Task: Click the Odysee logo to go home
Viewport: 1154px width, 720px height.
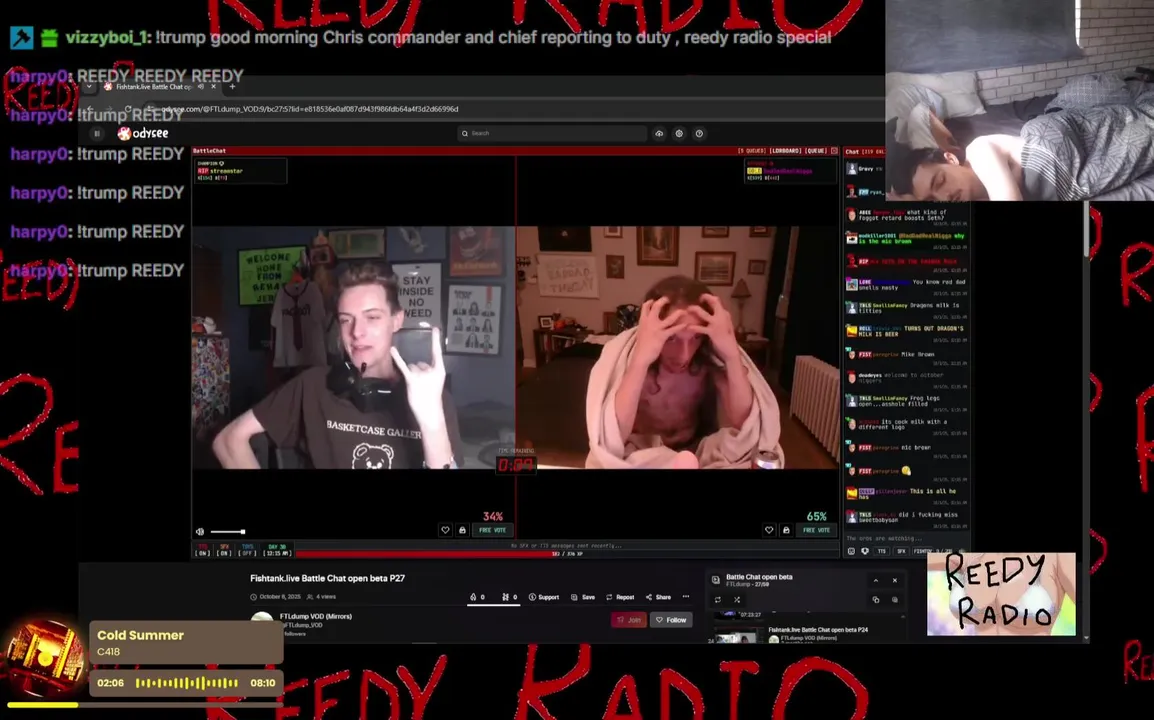Action: [x=144, y=133]
